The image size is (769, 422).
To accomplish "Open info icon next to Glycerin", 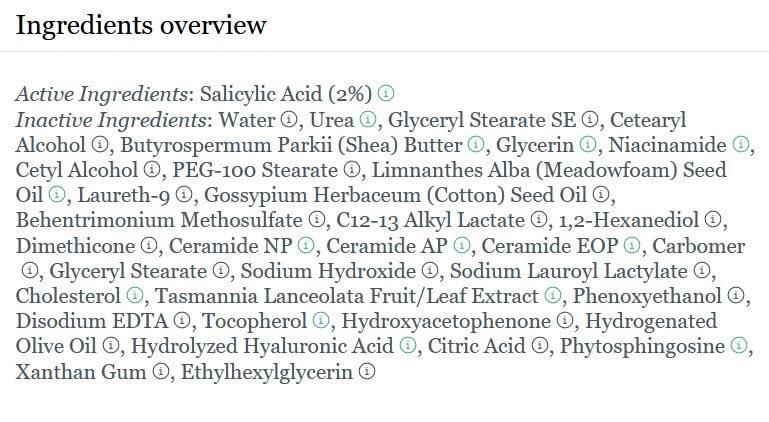I will pyautogui.click(x=587, y=145).
